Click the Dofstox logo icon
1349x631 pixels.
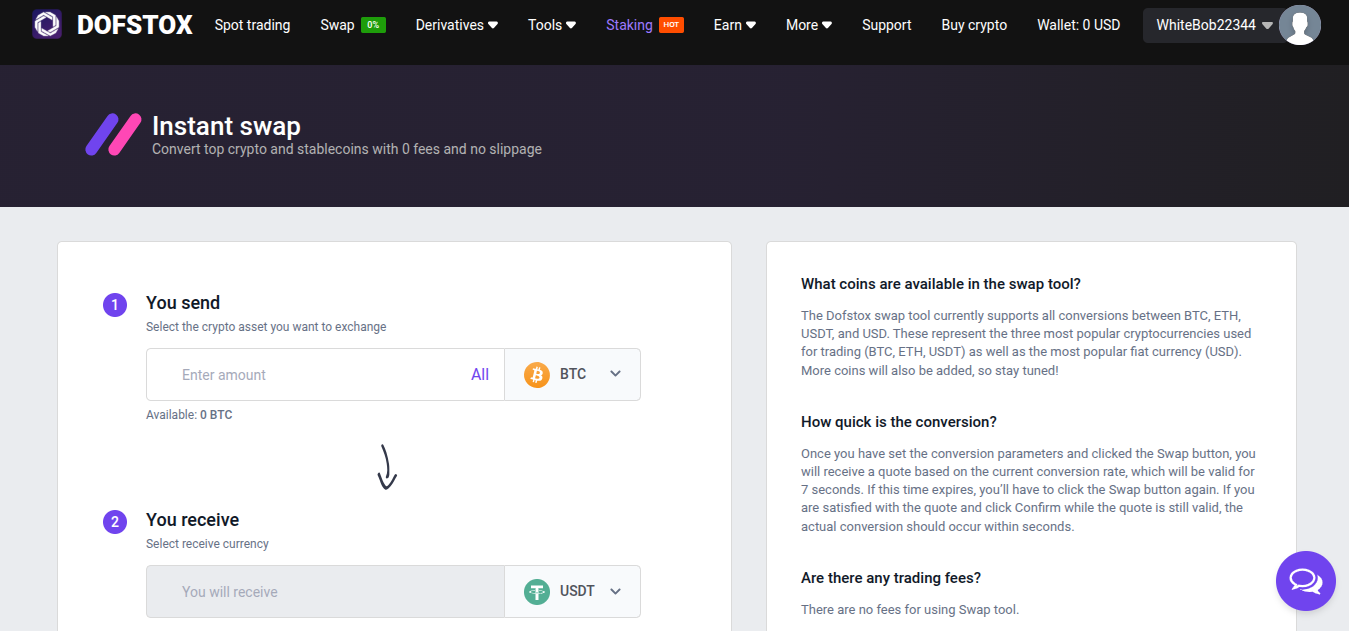tap(47, 25)
